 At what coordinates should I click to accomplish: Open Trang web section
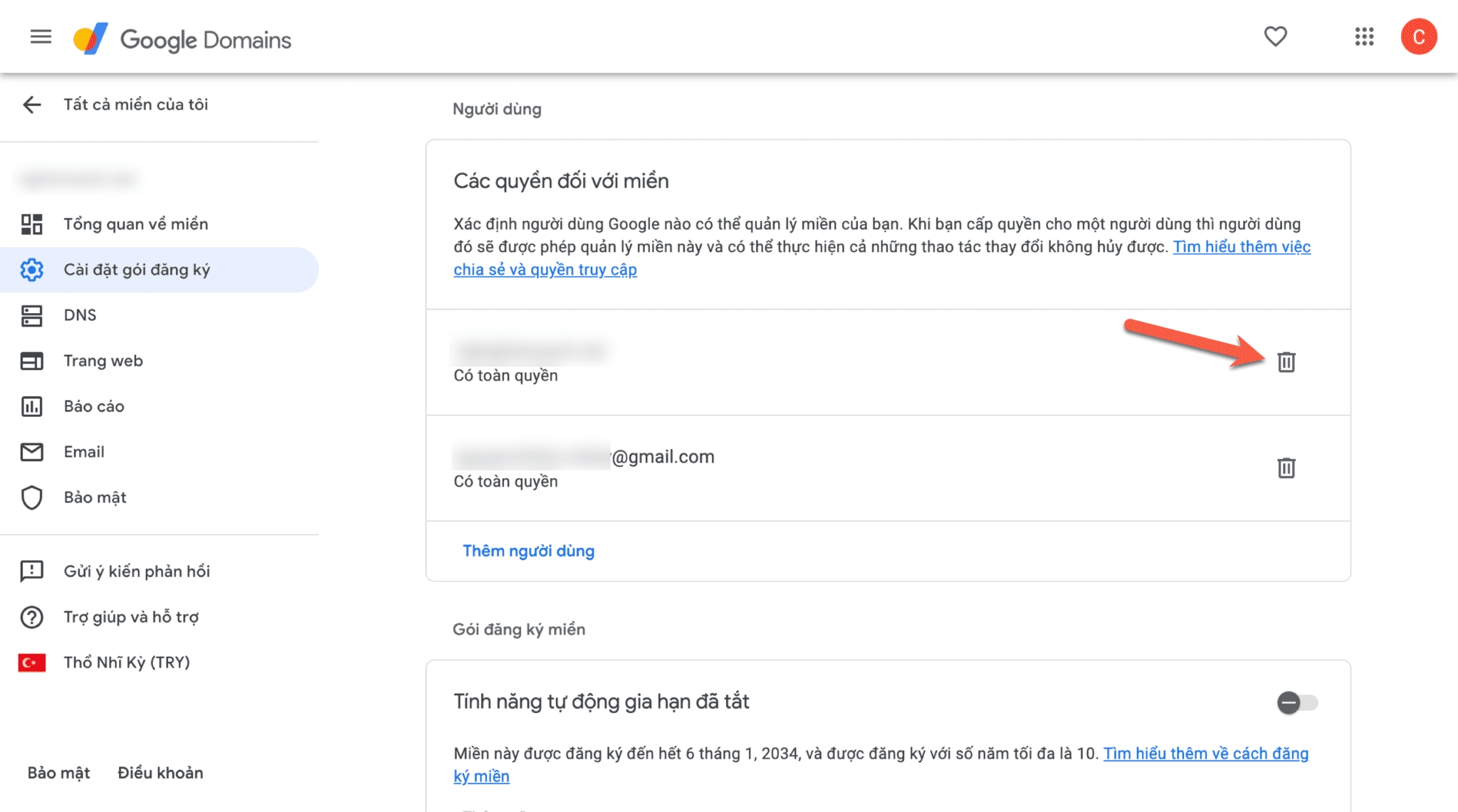103,361
